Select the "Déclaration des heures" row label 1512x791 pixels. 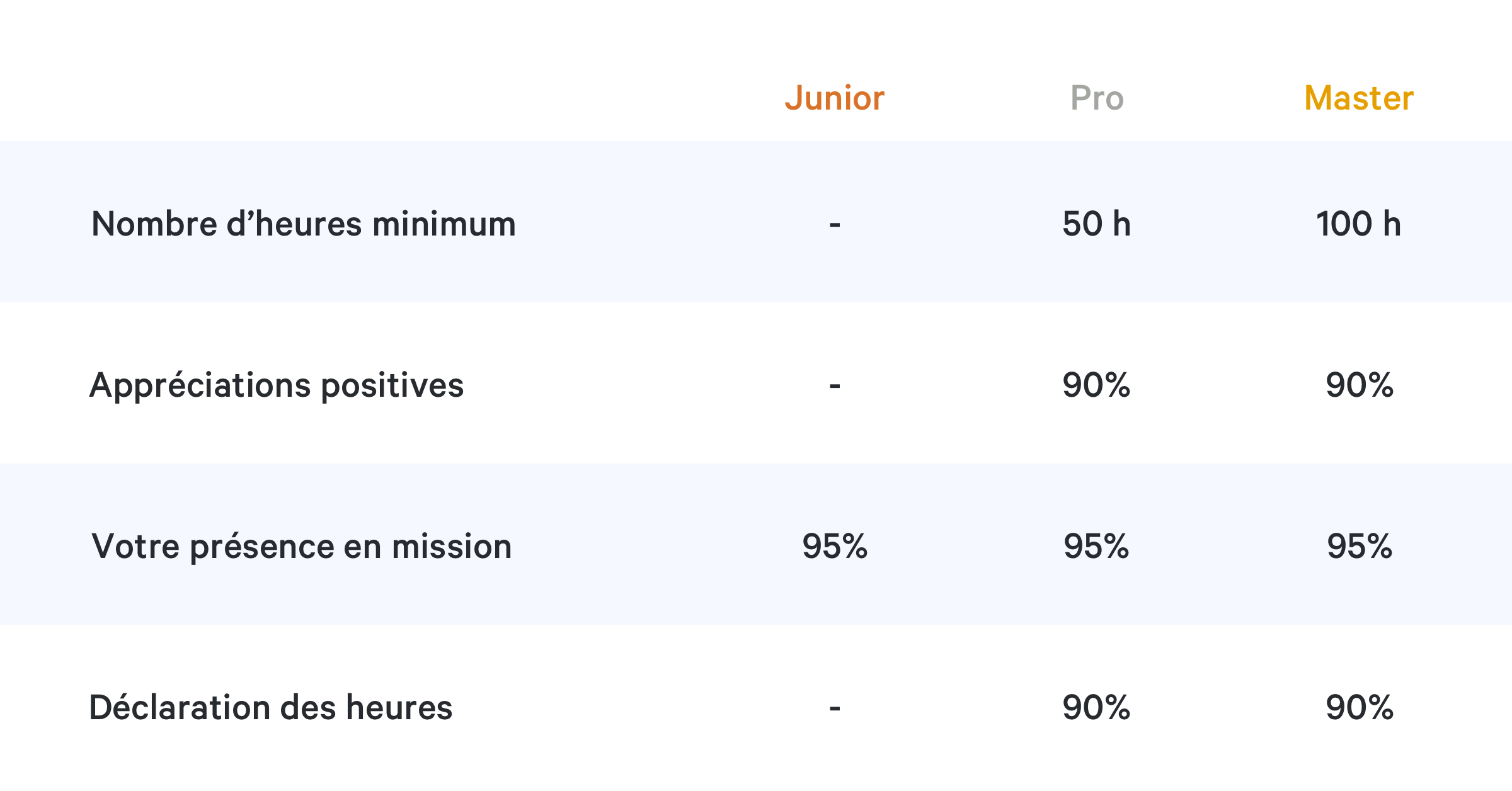click(271, 708)
